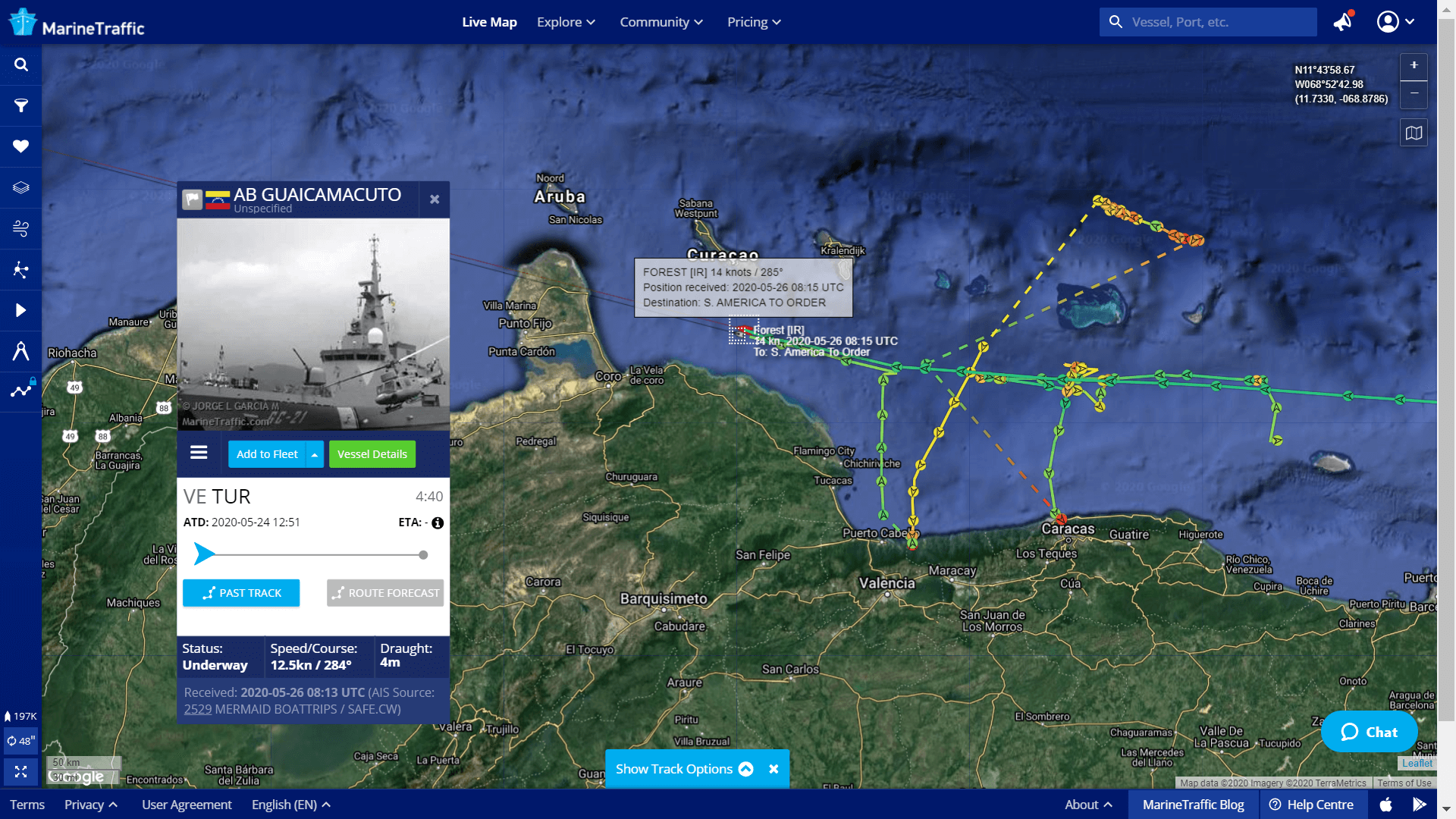Open the account dropdown chevron

click(1410, 21)
